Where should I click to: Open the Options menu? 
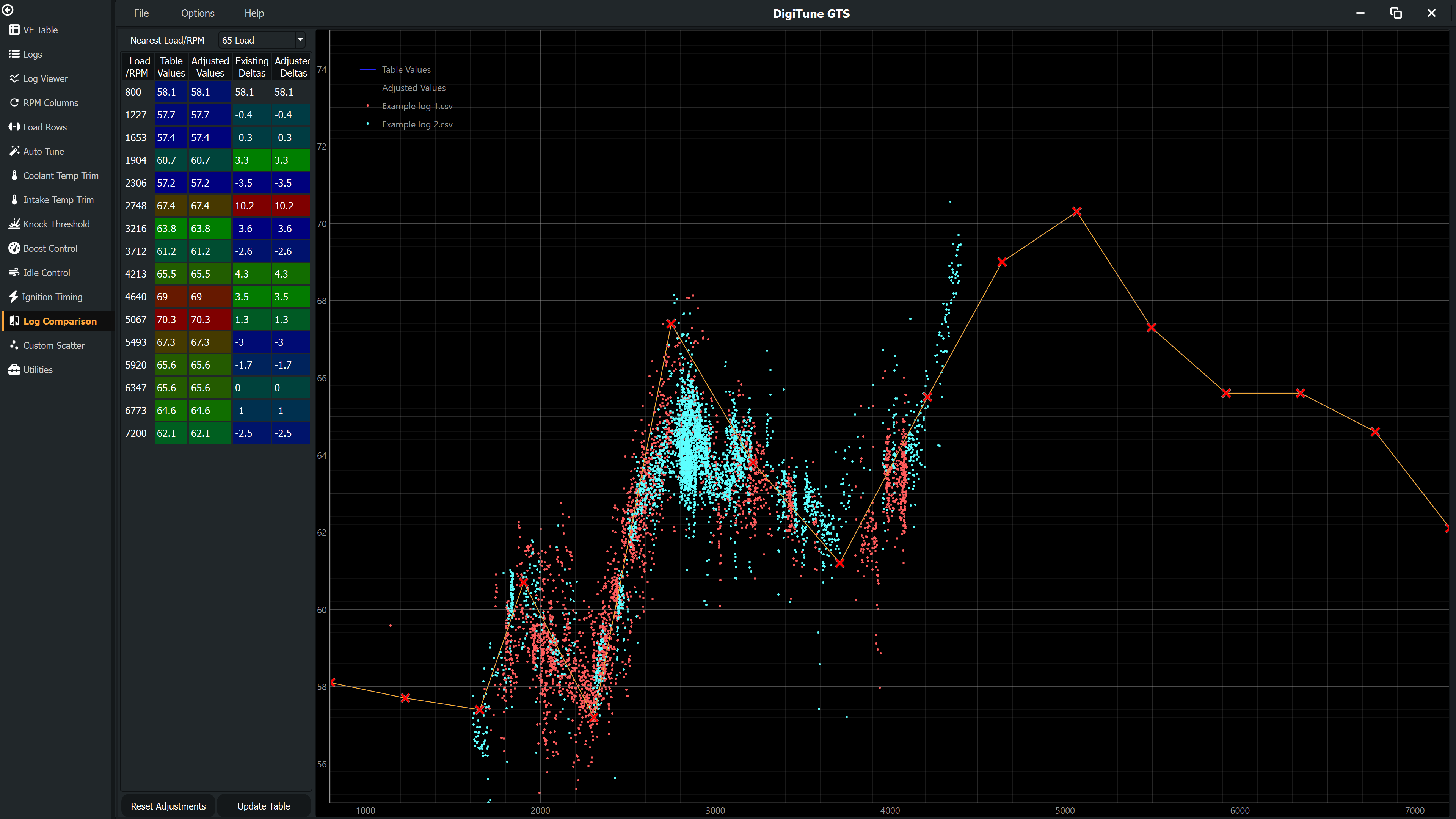[198, 13]
